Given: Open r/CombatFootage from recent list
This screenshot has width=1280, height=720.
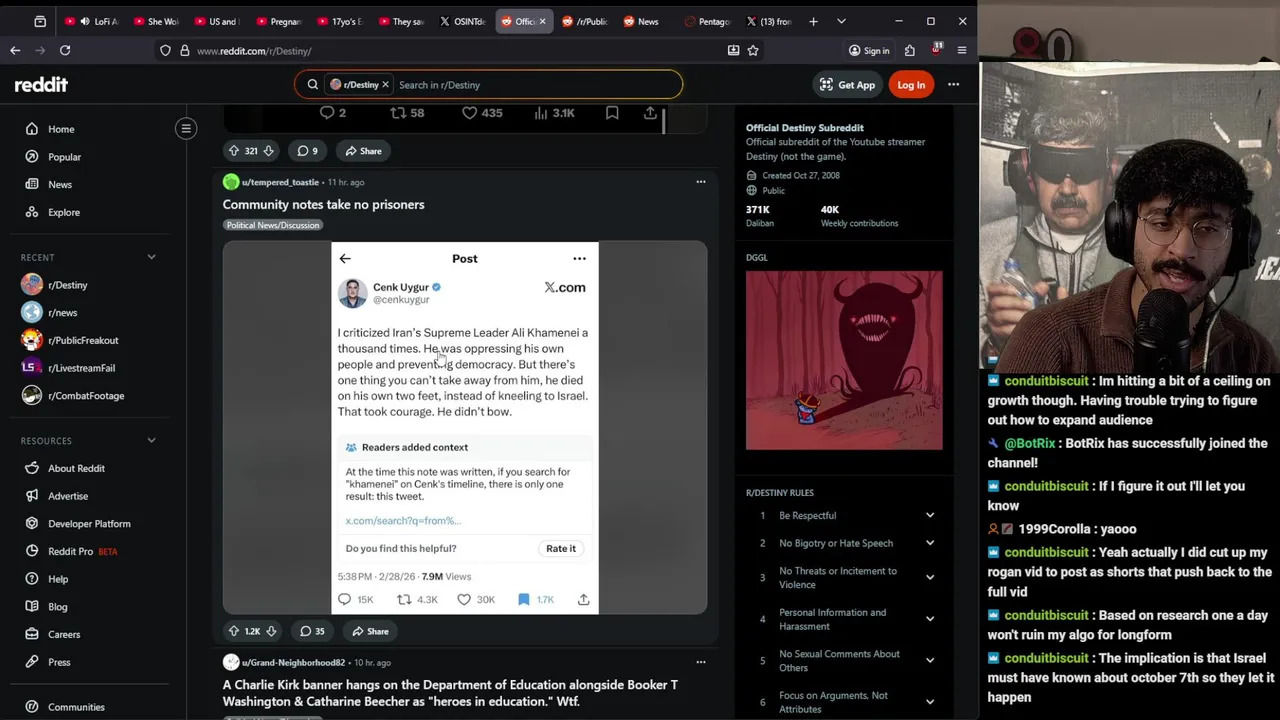Looking at the screenshot, I should click(x=86, y=396).
